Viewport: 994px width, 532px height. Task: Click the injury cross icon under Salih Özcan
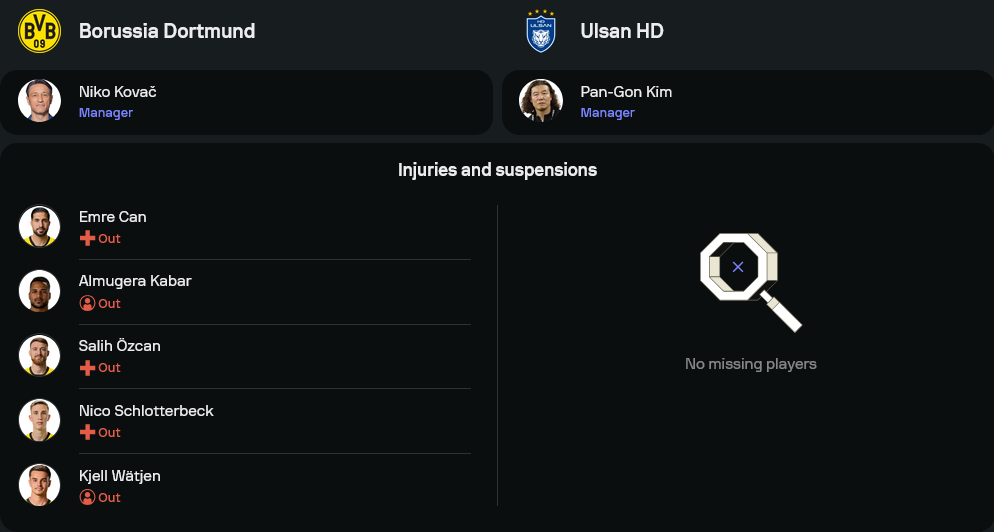tap(87, 368)
